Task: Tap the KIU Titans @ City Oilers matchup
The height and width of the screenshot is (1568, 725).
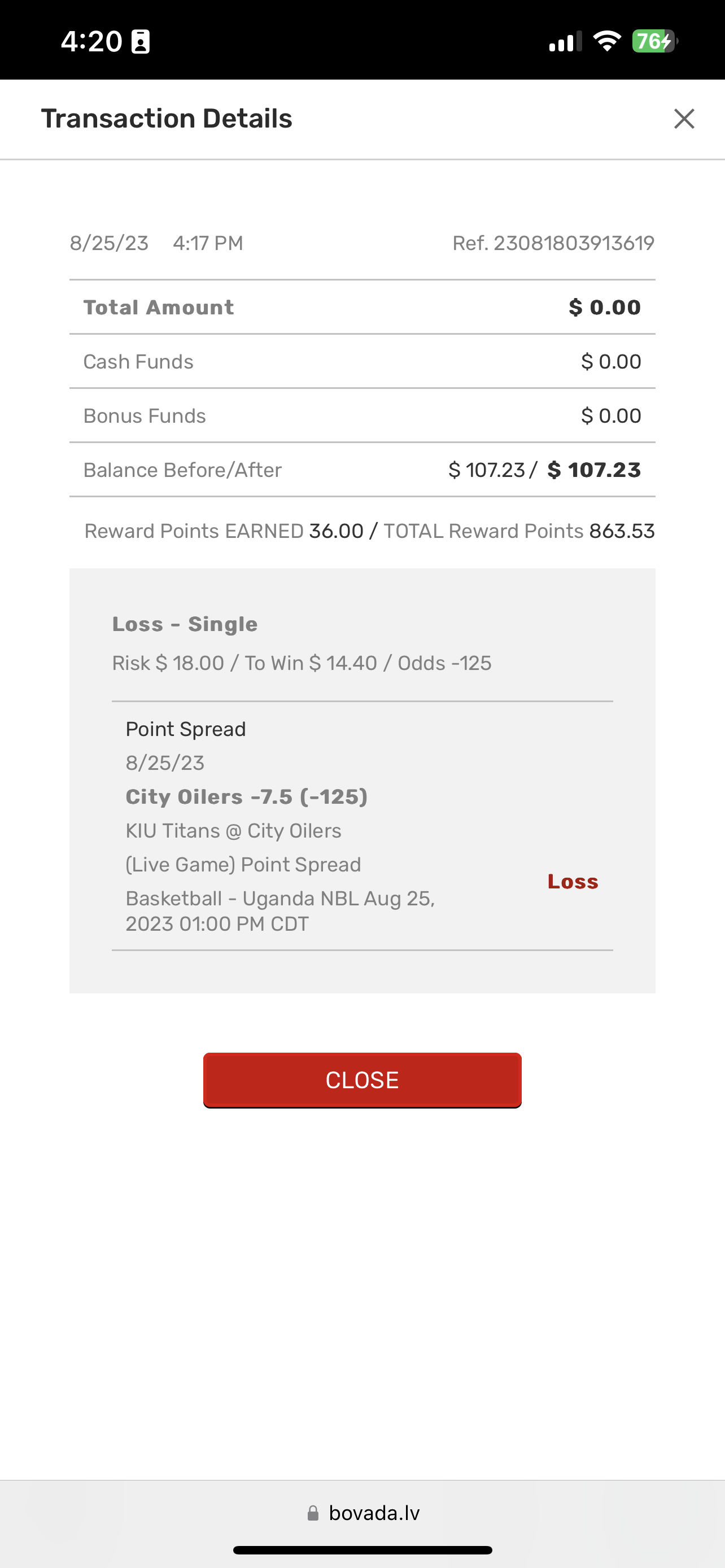Action: [x=233, y=831]
